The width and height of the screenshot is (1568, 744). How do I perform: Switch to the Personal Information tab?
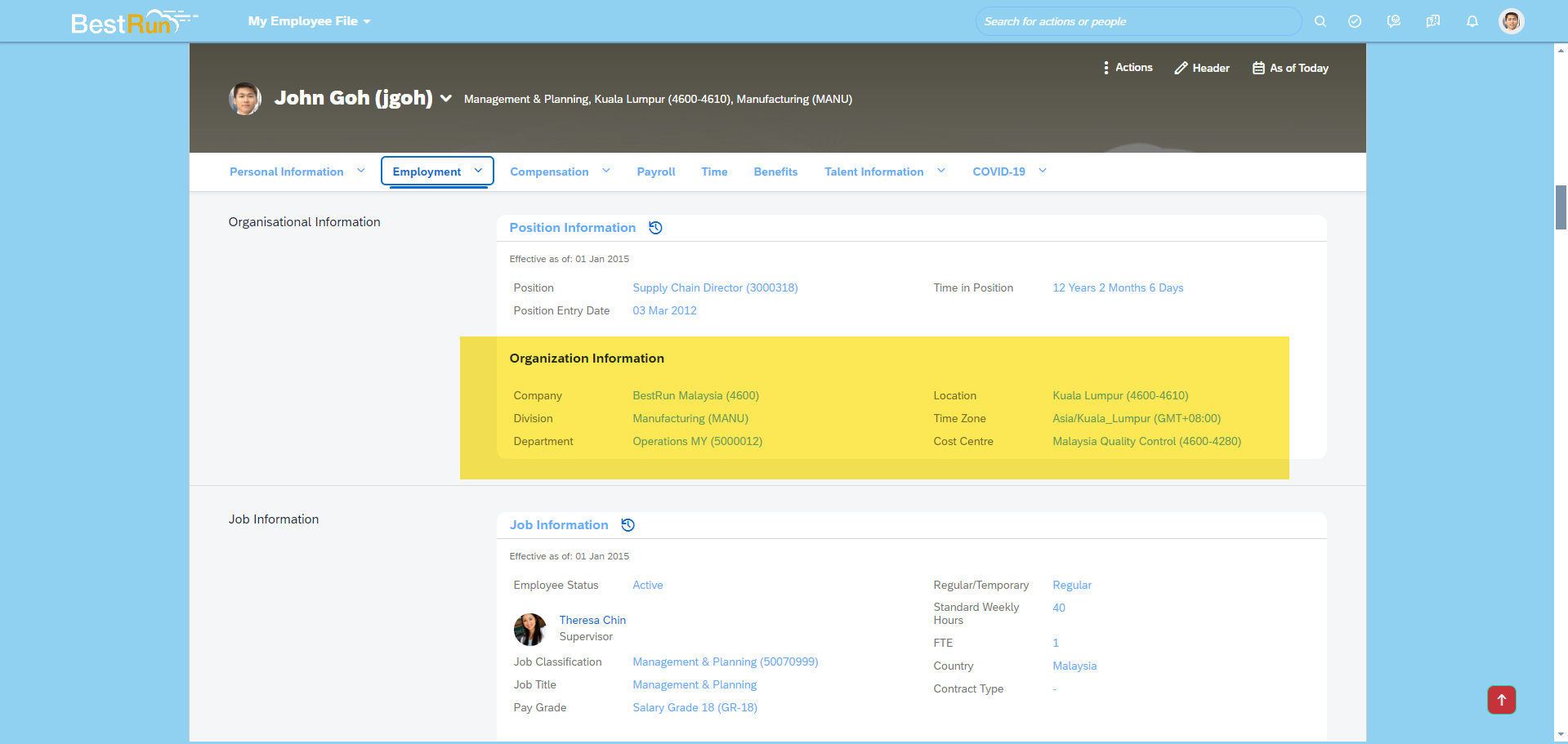(x=287, y=172)
